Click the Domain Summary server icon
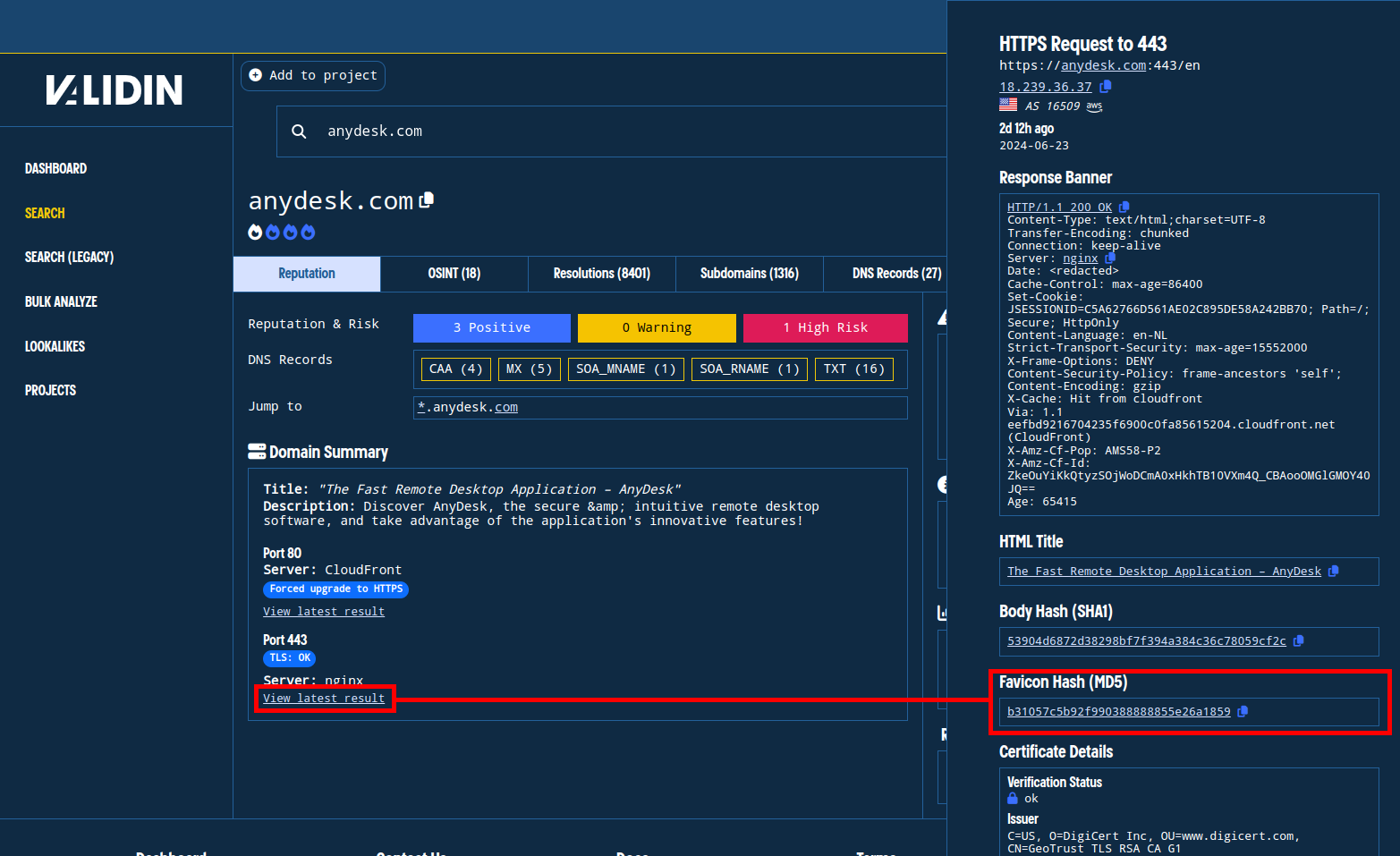1400x856 pixels. [x=257, y=452]
